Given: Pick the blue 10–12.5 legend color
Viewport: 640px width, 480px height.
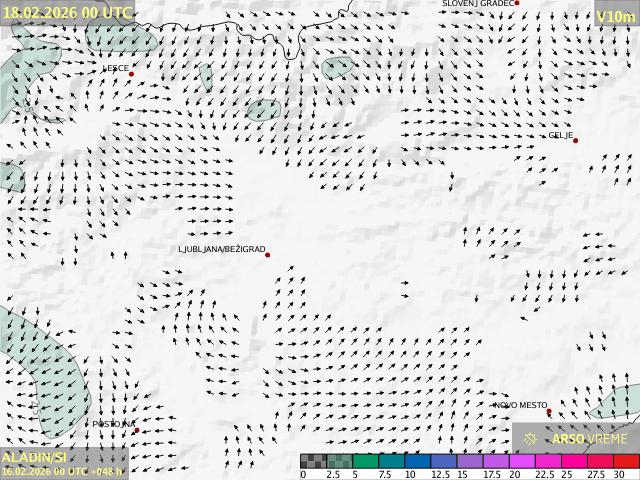Looking at the screenshot, I should tap(418, 461).
